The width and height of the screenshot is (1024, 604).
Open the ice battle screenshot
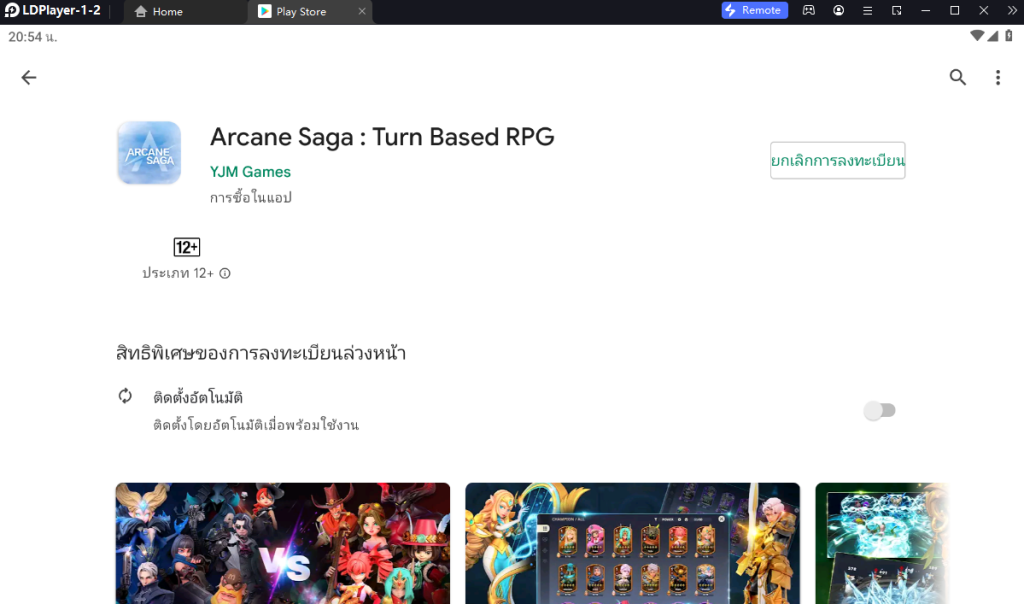pos(882,543)
